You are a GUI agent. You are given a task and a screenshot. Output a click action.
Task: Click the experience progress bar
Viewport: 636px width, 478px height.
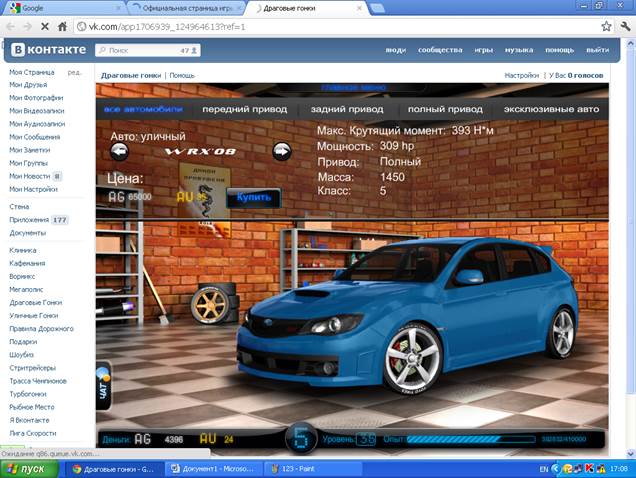(471, 439)
